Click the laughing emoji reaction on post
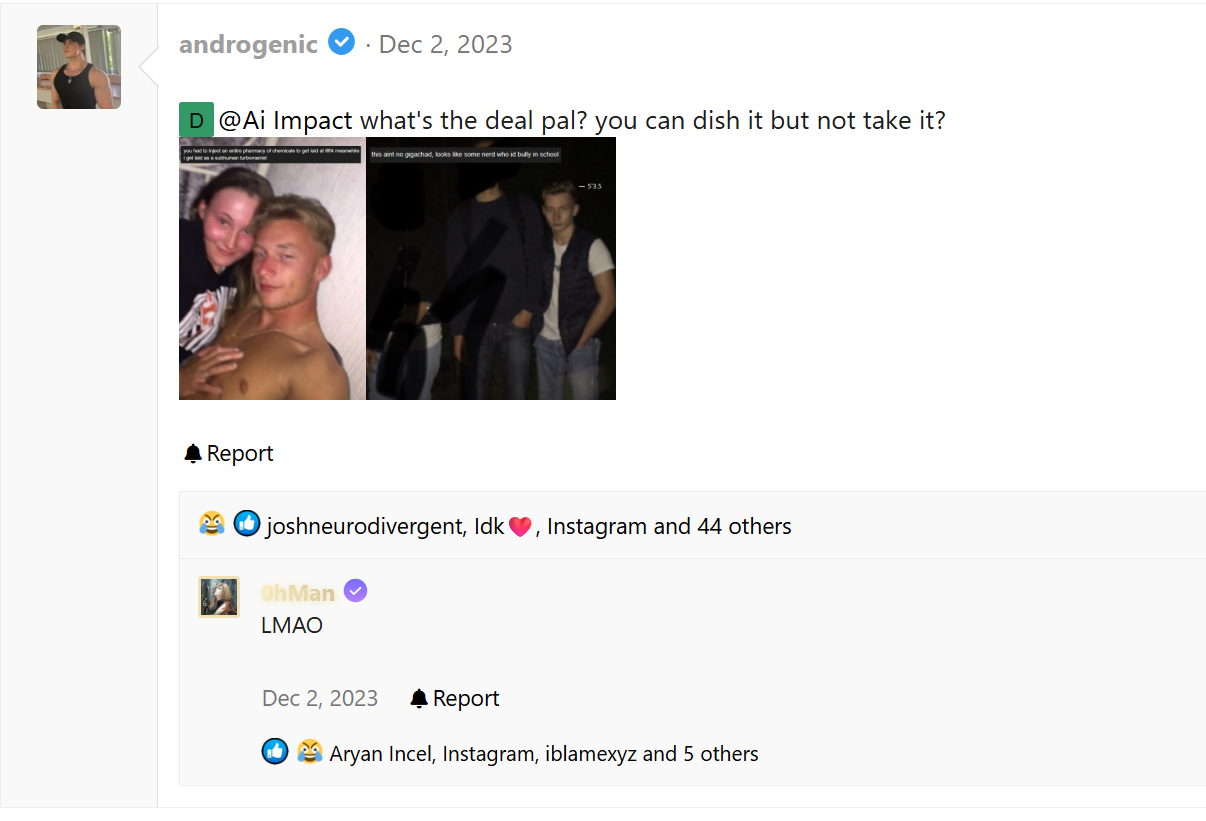The width and height of the screenshot is (1206, 821). coord(212,524)
